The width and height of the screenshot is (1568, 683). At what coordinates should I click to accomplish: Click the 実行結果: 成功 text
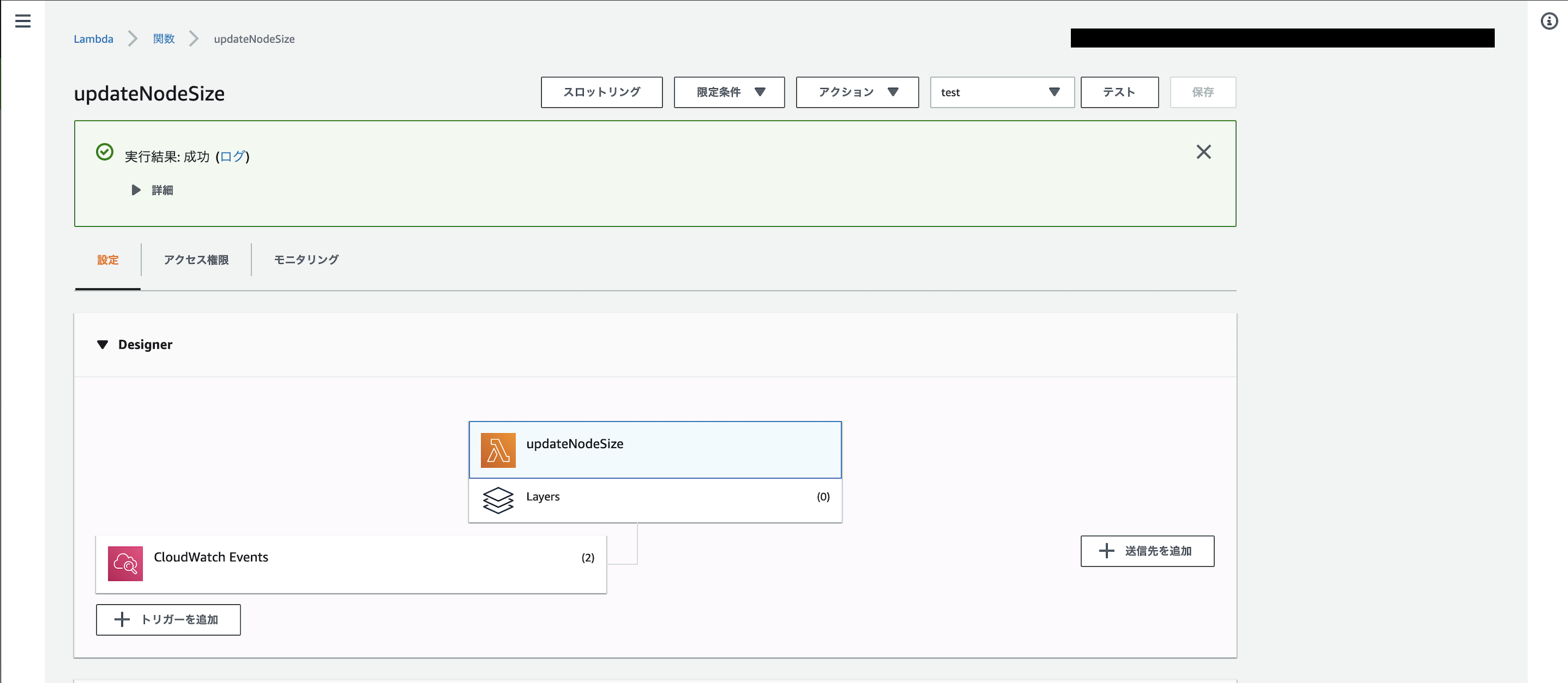(x=167, y=157)
